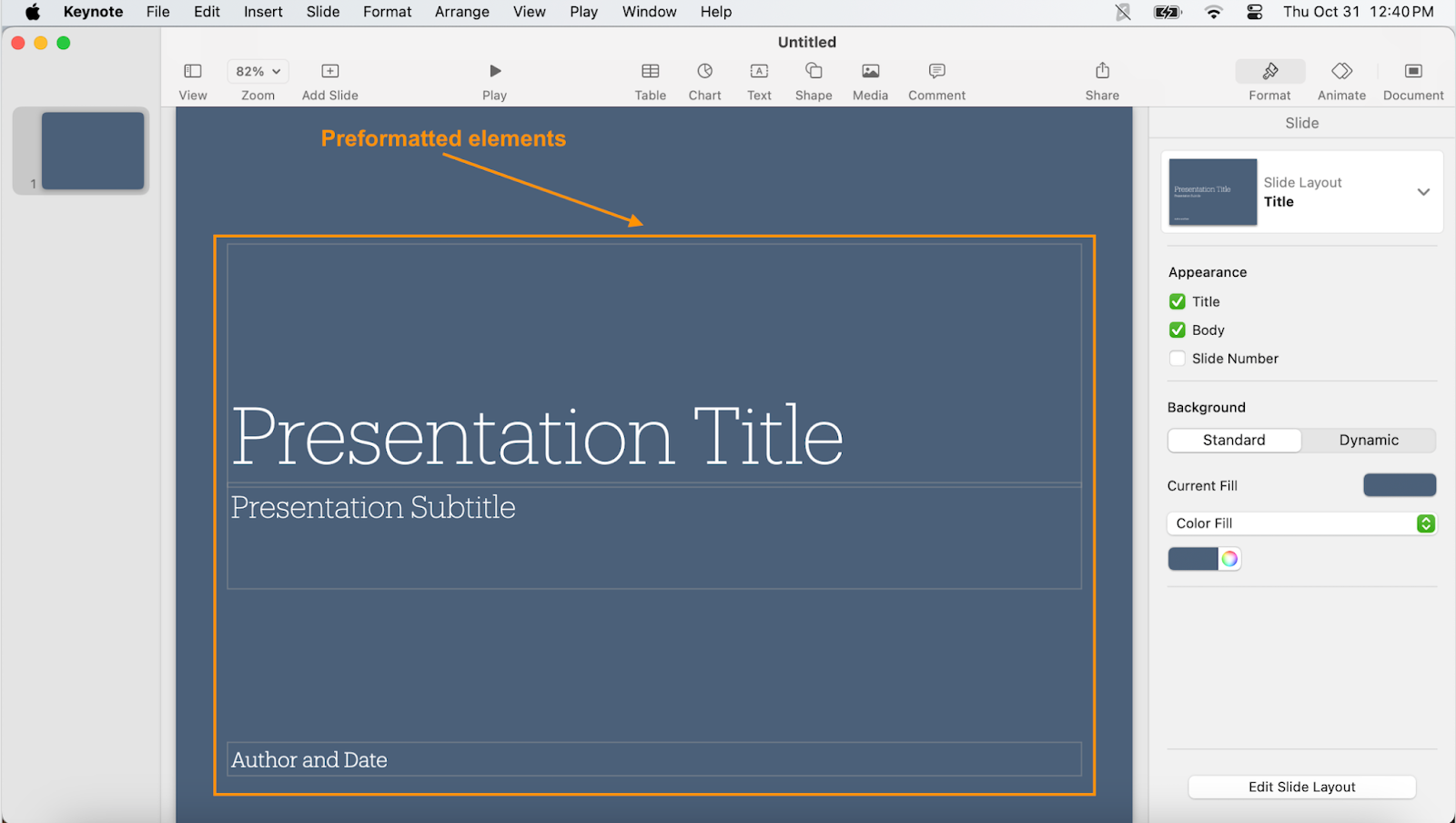The width and height of the screenshot is (1456, 823).
Task: Open the Arrange menu
Action: (461, 12)
